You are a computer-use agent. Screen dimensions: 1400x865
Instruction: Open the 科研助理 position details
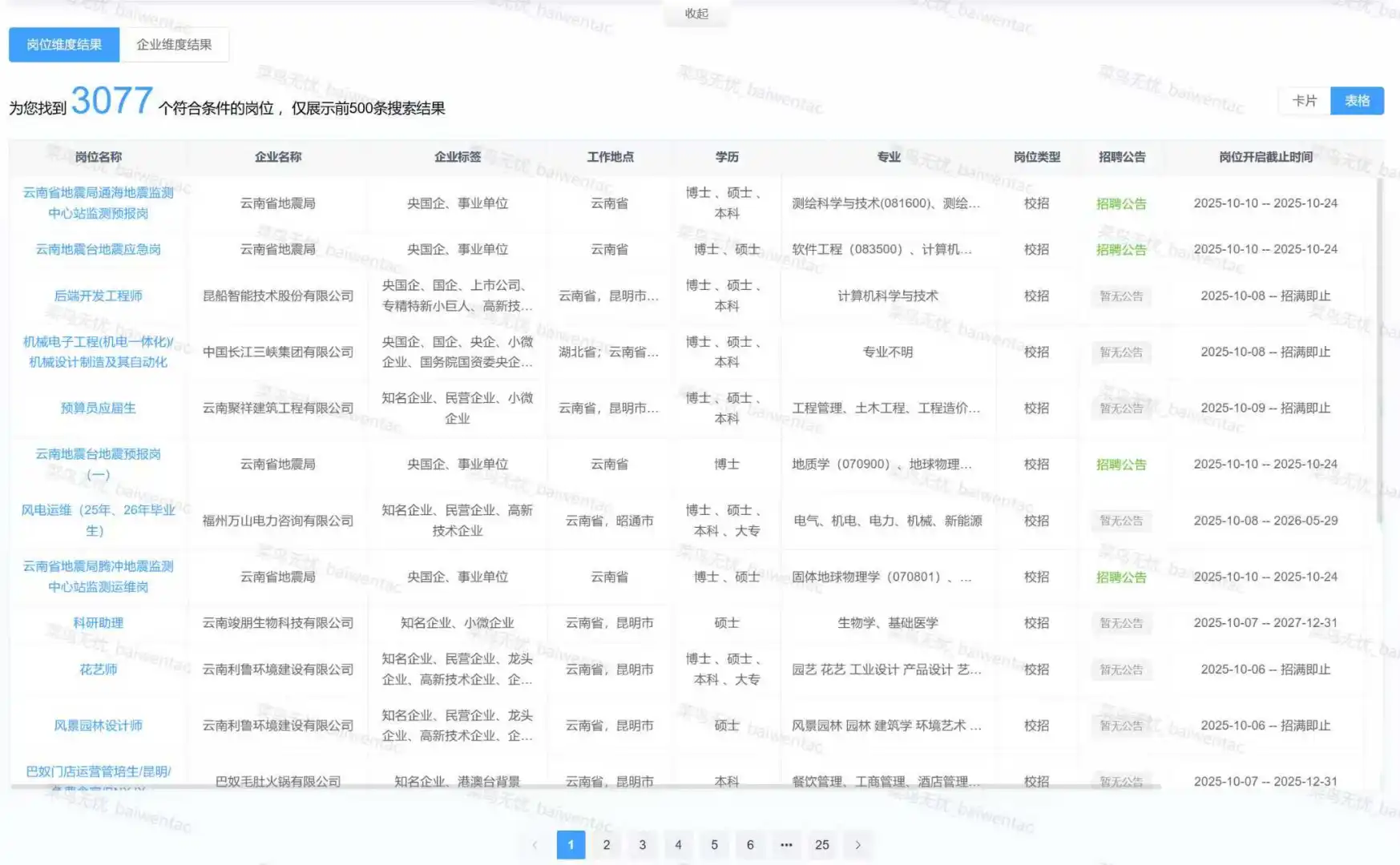99,622
